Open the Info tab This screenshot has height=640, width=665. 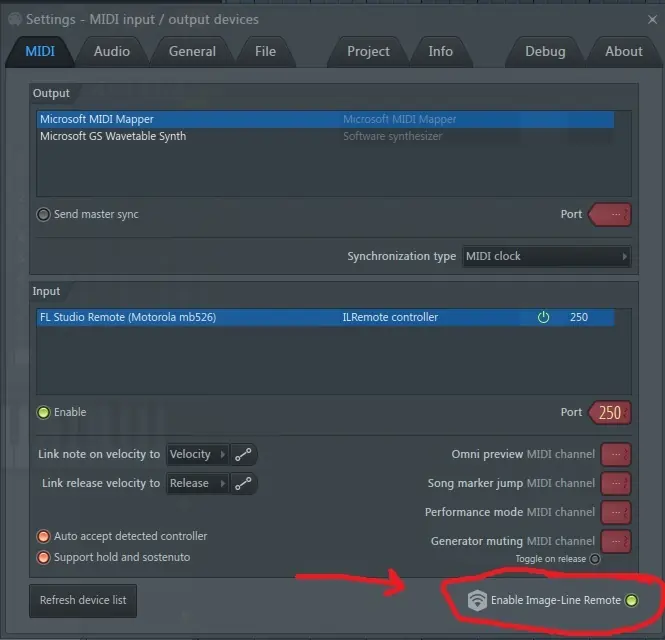click(x=441, y=51)
